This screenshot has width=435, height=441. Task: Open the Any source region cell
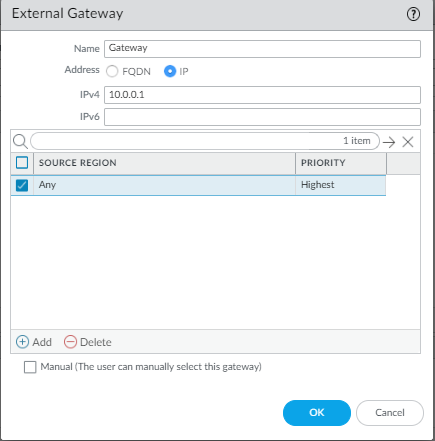click(164, 185)
